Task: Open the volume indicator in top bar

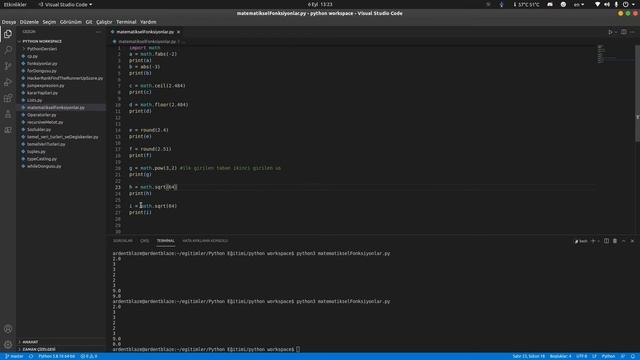Action: (x=607, y=4)
